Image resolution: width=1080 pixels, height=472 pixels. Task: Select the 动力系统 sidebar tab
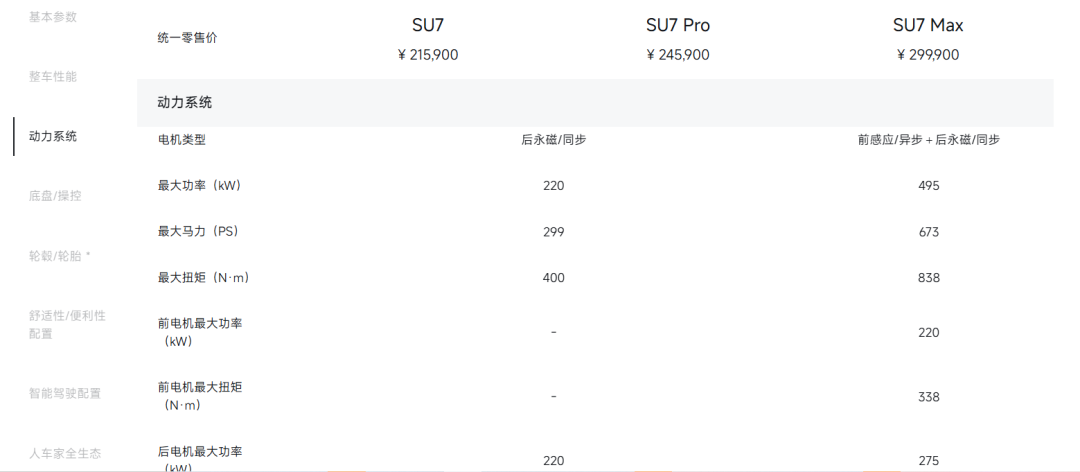pos(53,136)
